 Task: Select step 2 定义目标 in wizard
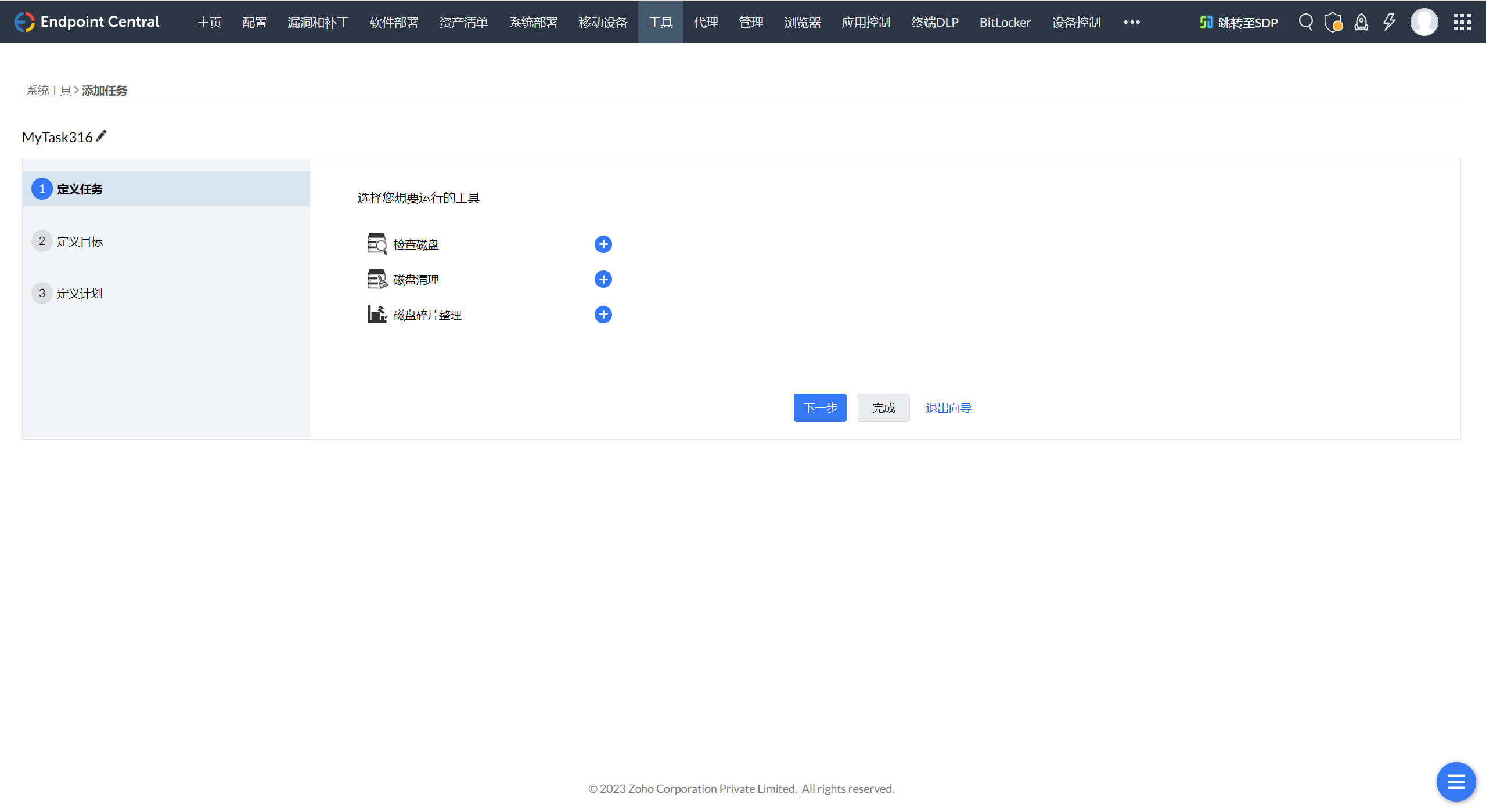[x=80, y=241]
